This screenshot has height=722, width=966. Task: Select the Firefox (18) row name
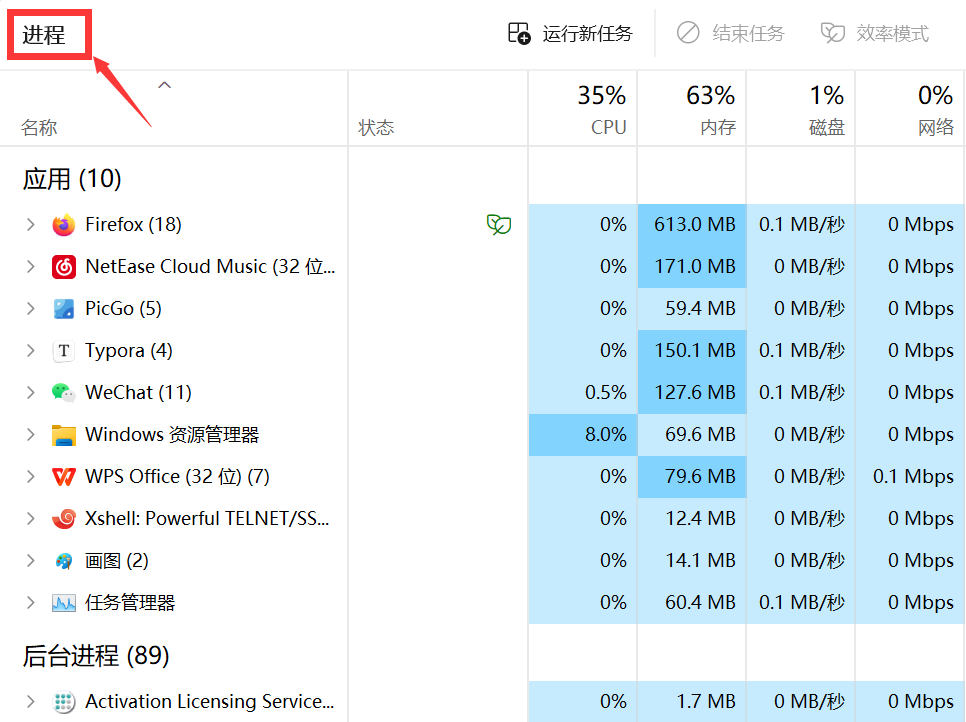pos(133,224)
